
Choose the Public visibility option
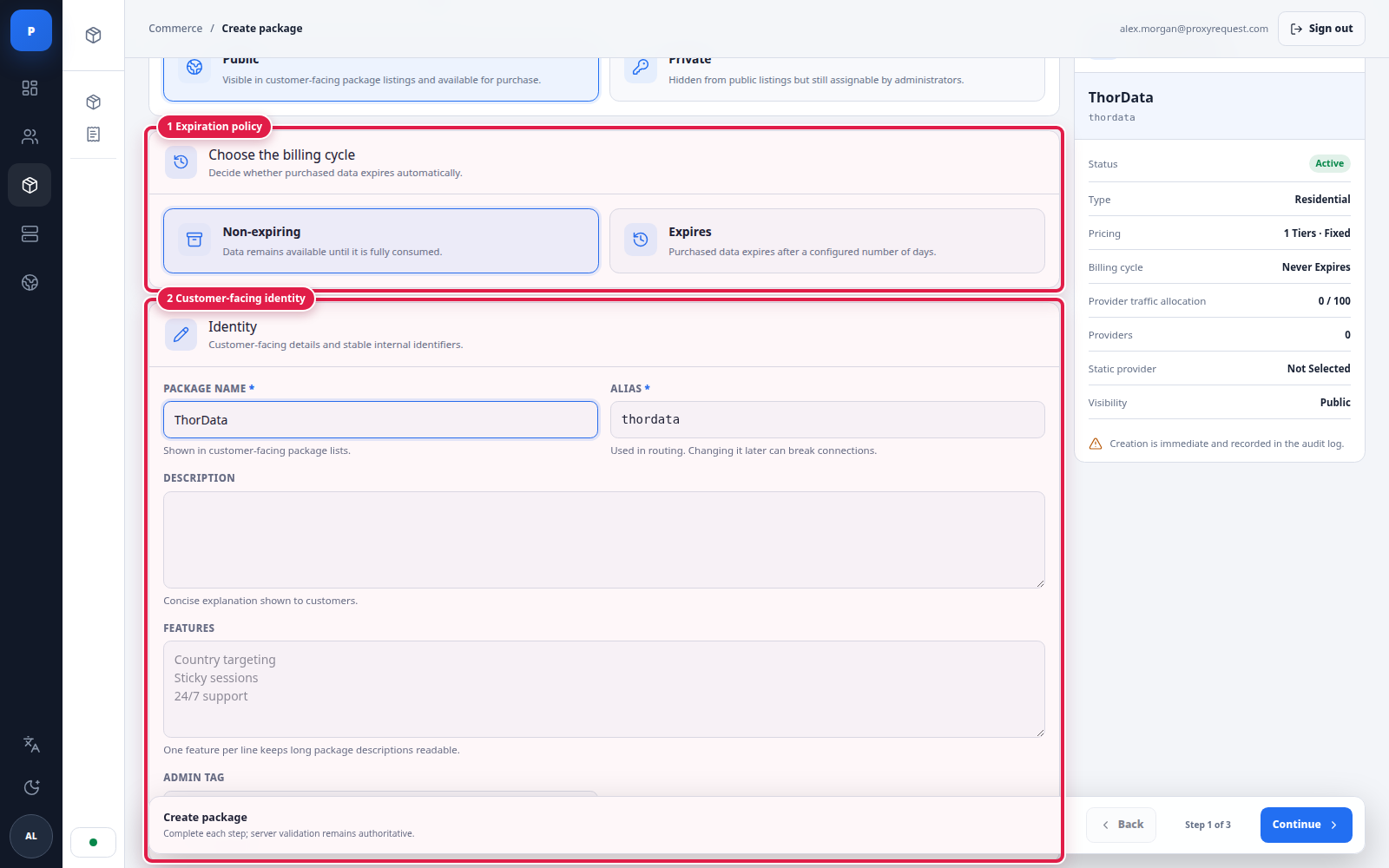(x=381, y=79)
